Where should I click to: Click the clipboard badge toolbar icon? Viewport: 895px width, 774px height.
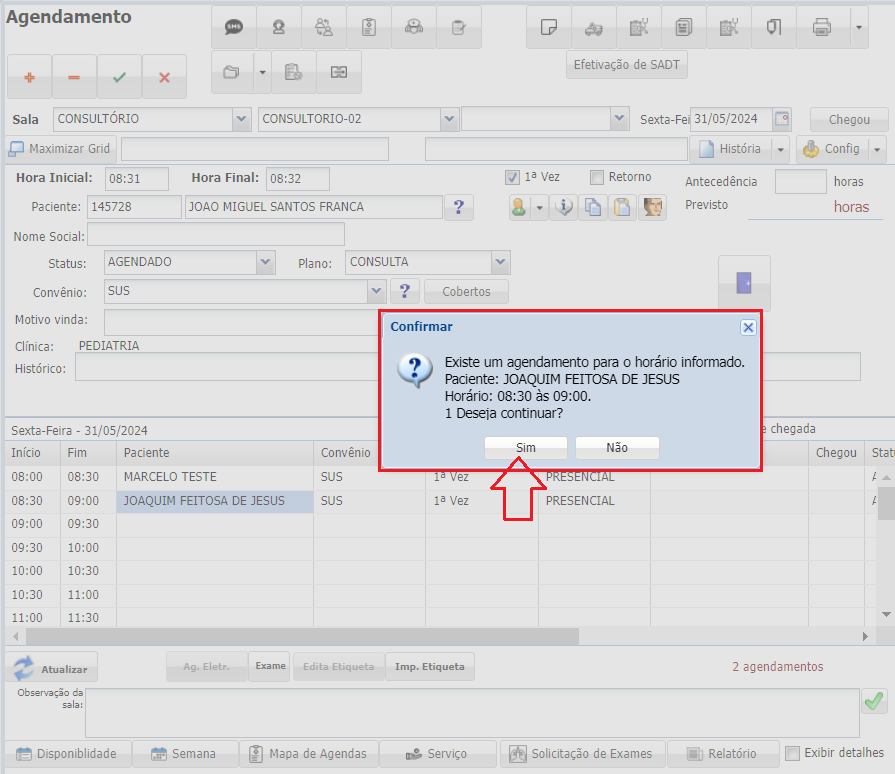369,27
